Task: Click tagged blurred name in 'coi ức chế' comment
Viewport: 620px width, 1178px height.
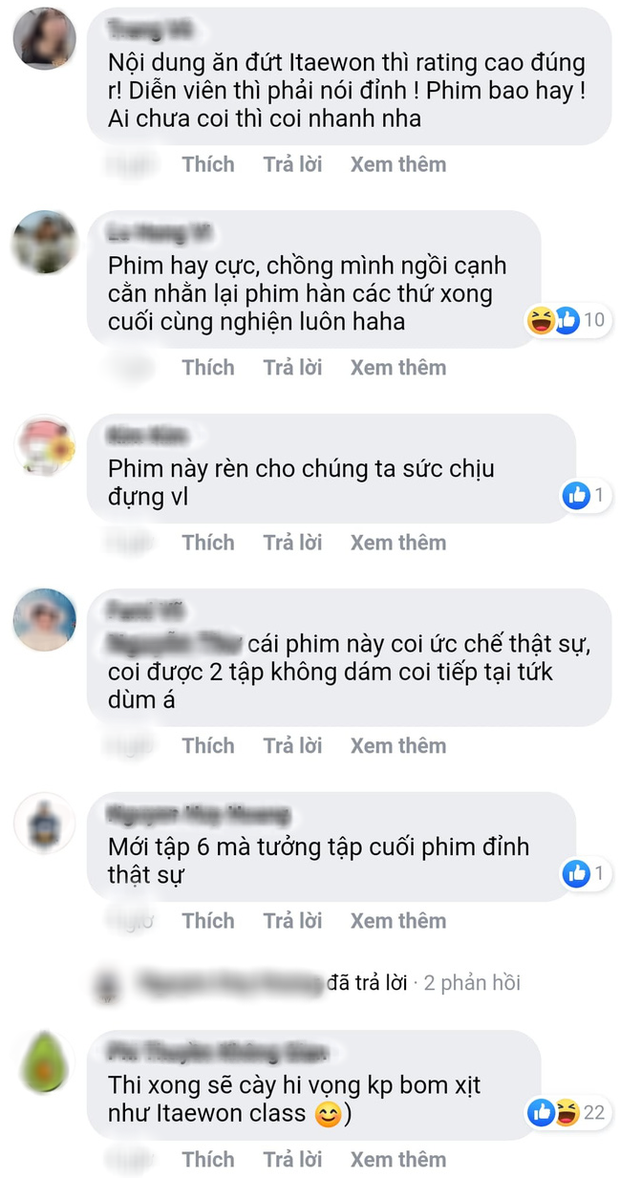Action: pyautogui.click(x=174, y=645)
